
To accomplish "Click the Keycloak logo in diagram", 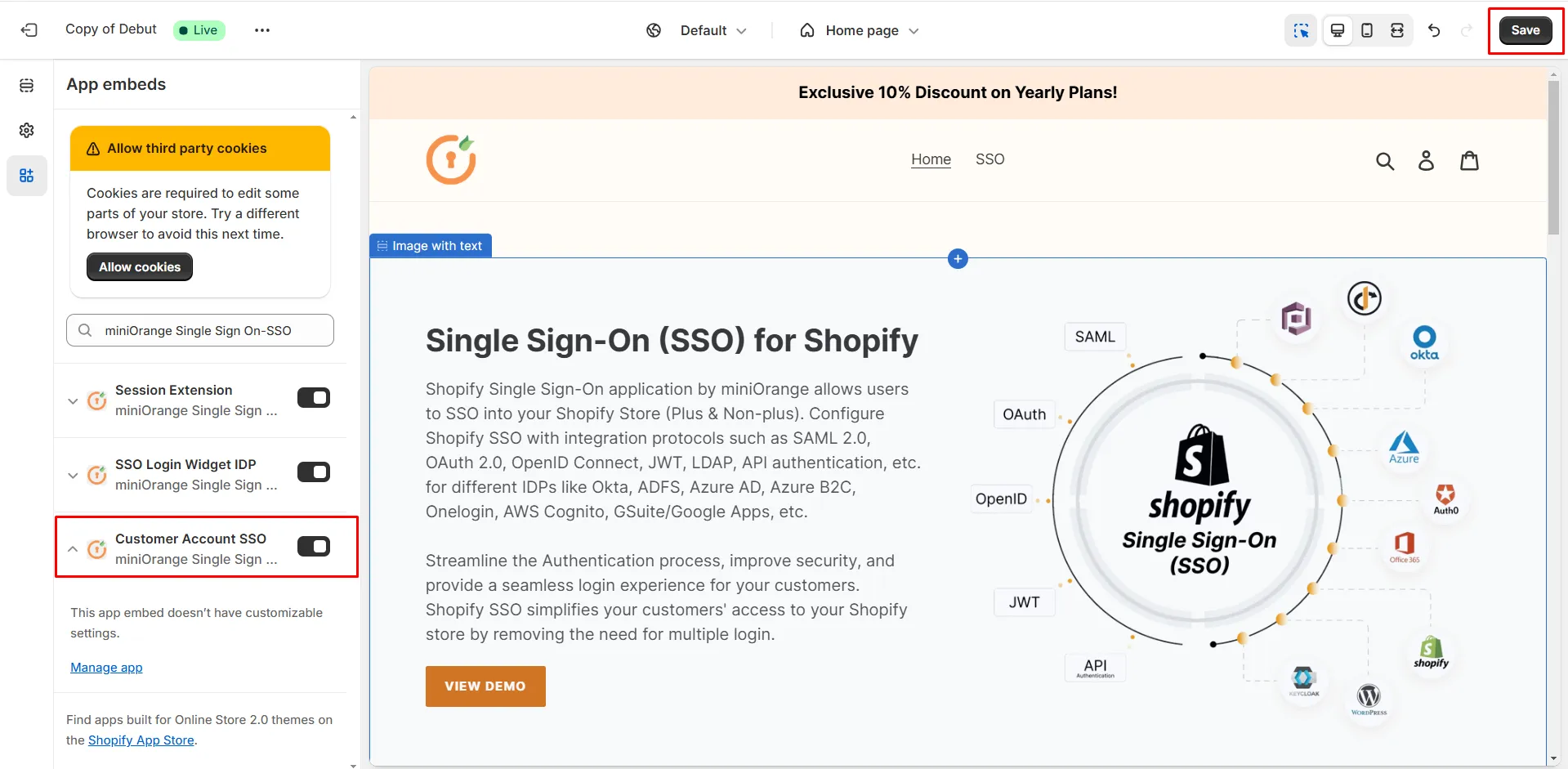I will [1303, 681].
